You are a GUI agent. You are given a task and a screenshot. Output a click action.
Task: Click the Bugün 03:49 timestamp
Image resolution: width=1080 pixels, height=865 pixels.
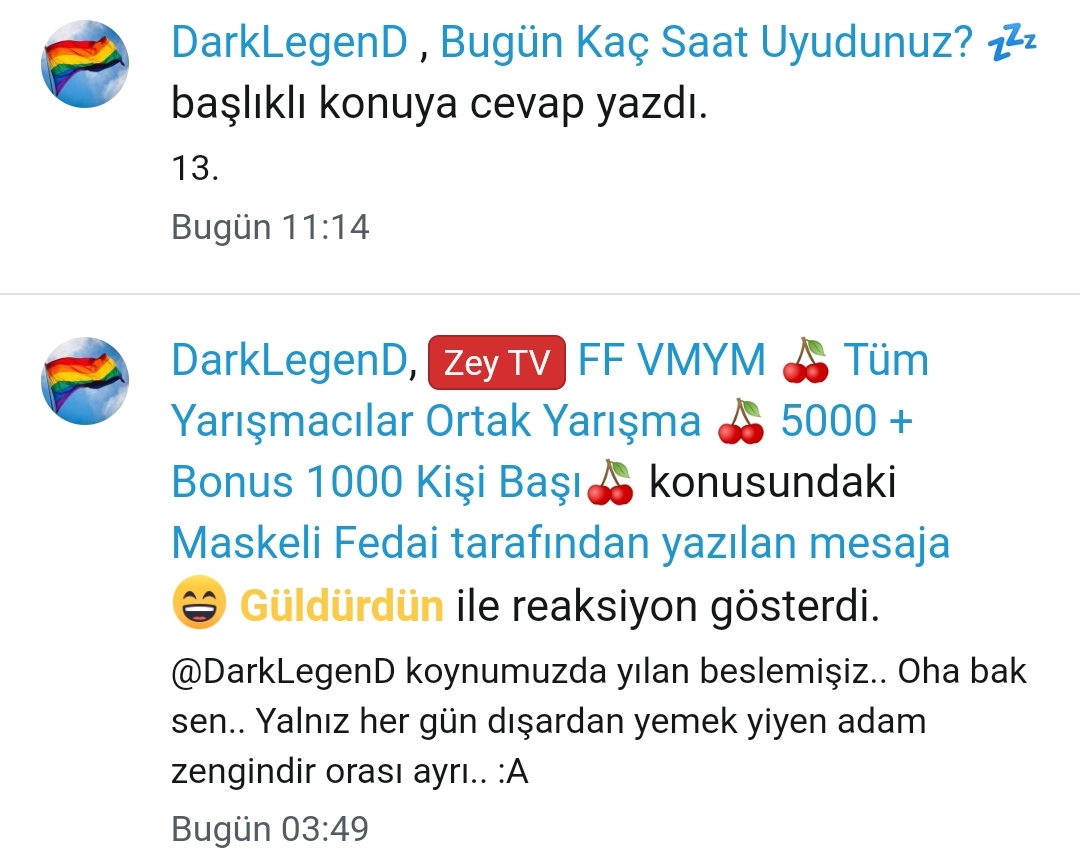270,828
